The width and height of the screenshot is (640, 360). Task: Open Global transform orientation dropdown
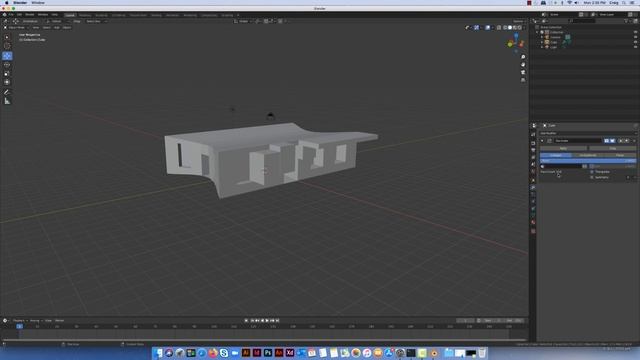[243, 21]
